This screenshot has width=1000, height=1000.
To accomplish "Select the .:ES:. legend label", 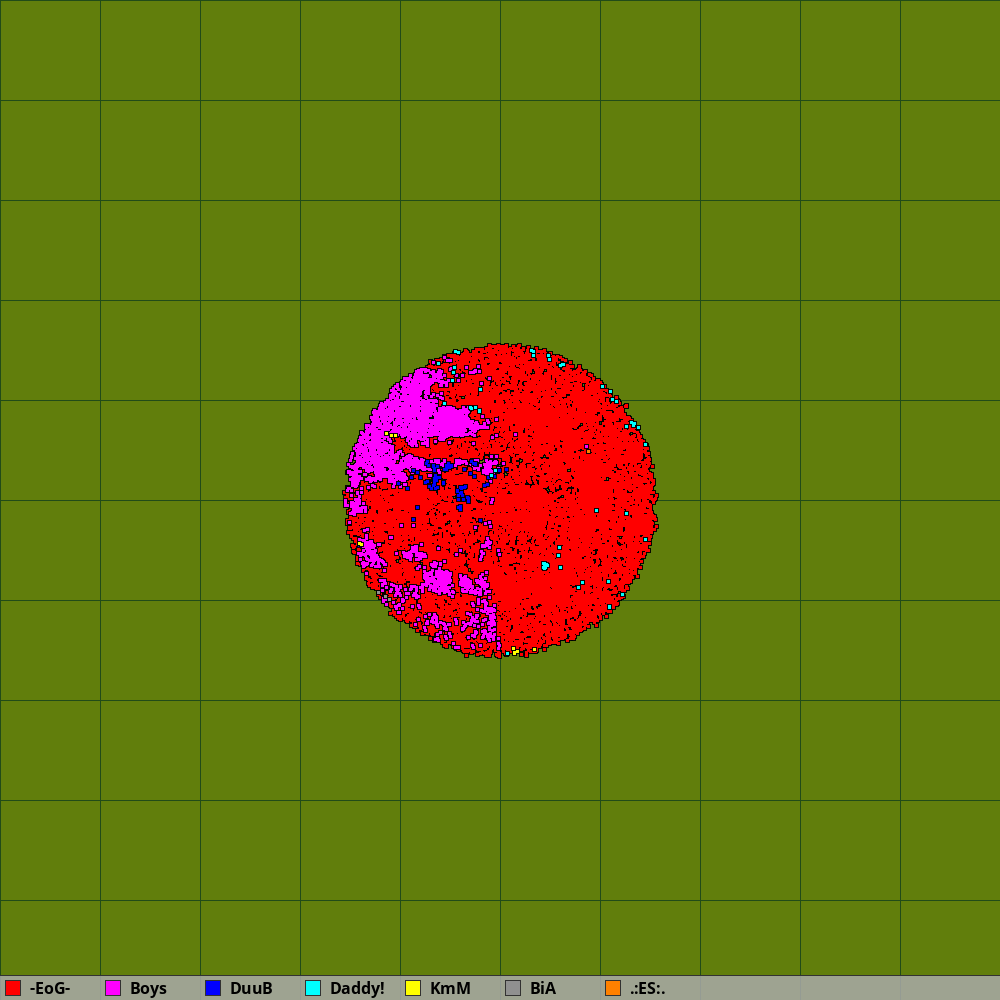I will [x=647, y=988].
